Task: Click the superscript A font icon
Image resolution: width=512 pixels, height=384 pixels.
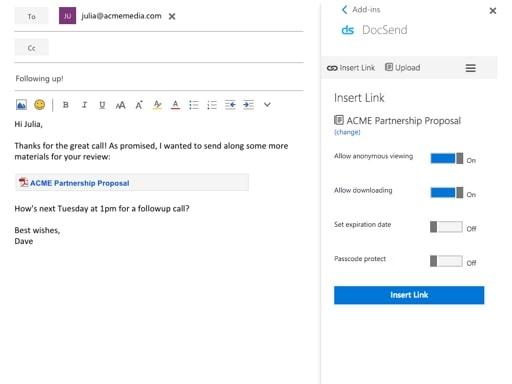Action: coord(139,105)
